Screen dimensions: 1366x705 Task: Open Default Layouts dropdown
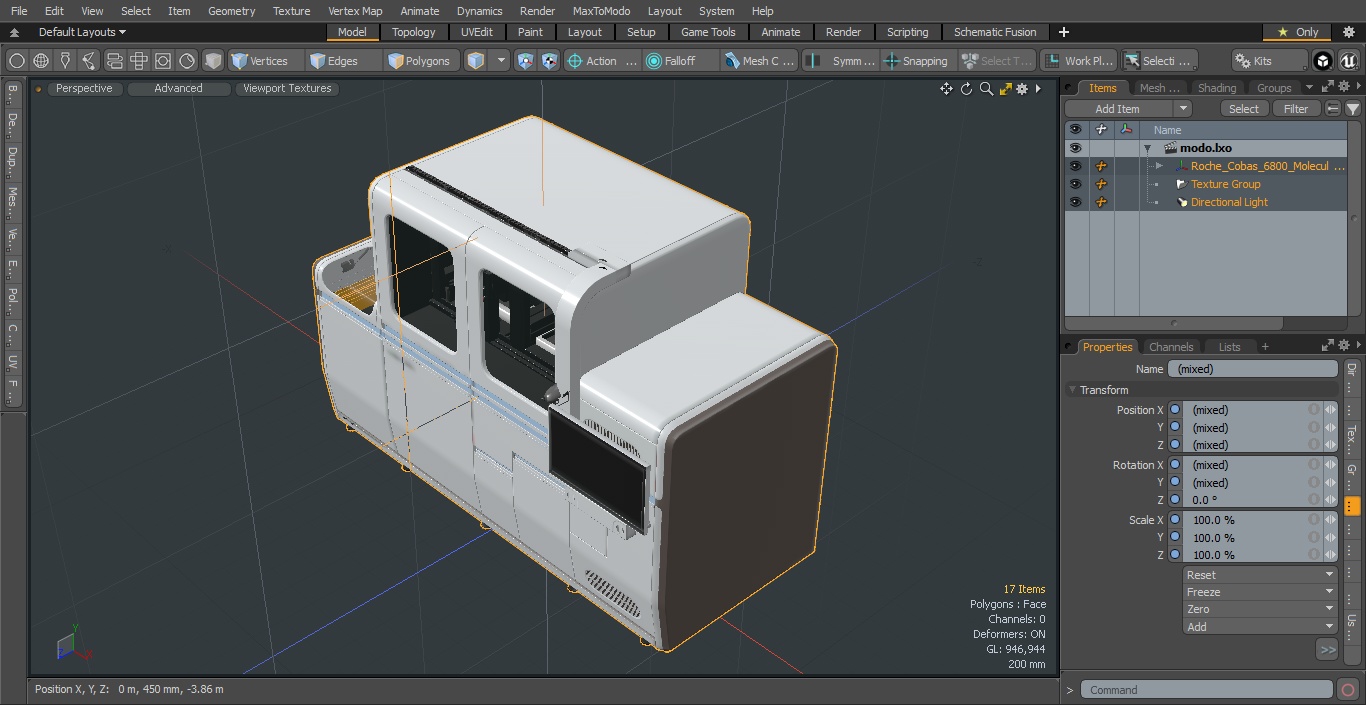point(82,32)
